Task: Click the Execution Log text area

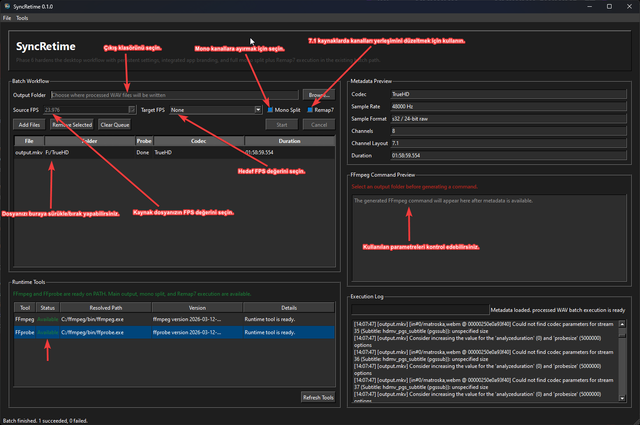Action: click(x=485, y=361)
